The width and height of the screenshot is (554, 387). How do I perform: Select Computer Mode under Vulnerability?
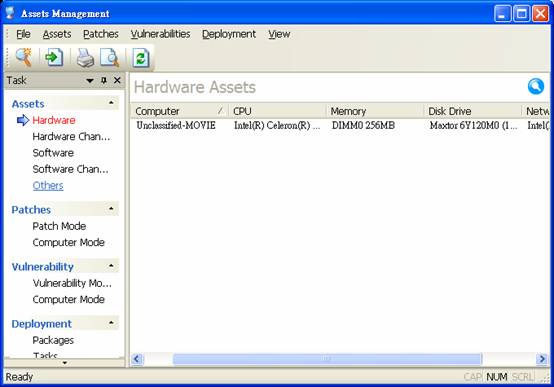coord(69,299)
